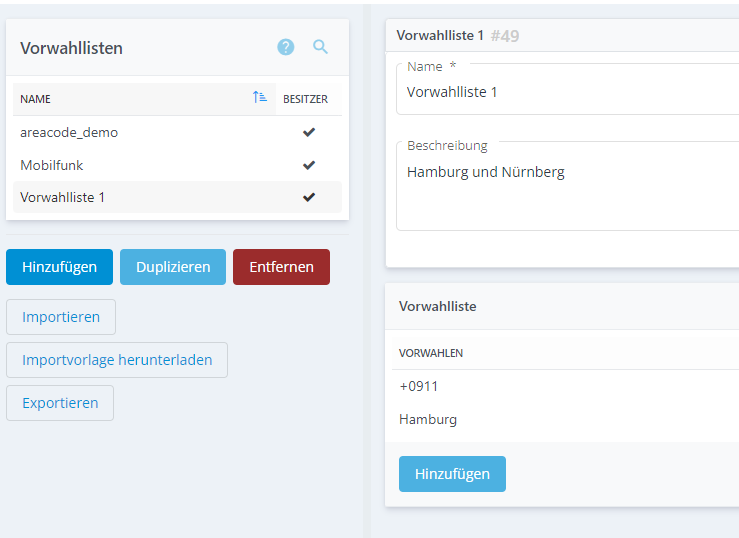Click the help question mark icon
The width and height of the screenshot is (739, 538).
pos(286,47)
